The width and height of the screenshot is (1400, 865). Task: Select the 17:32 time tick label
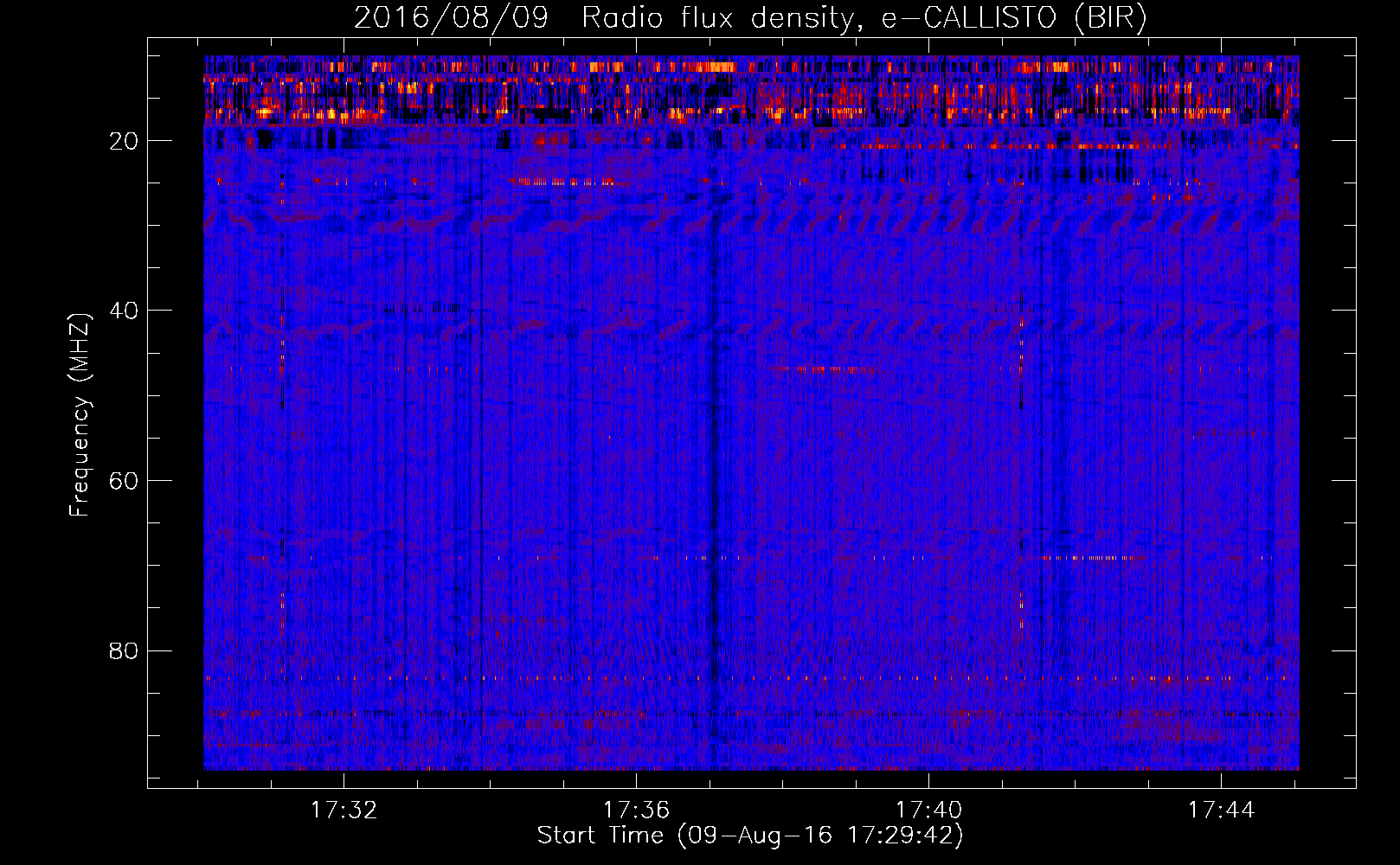[344, 810]
